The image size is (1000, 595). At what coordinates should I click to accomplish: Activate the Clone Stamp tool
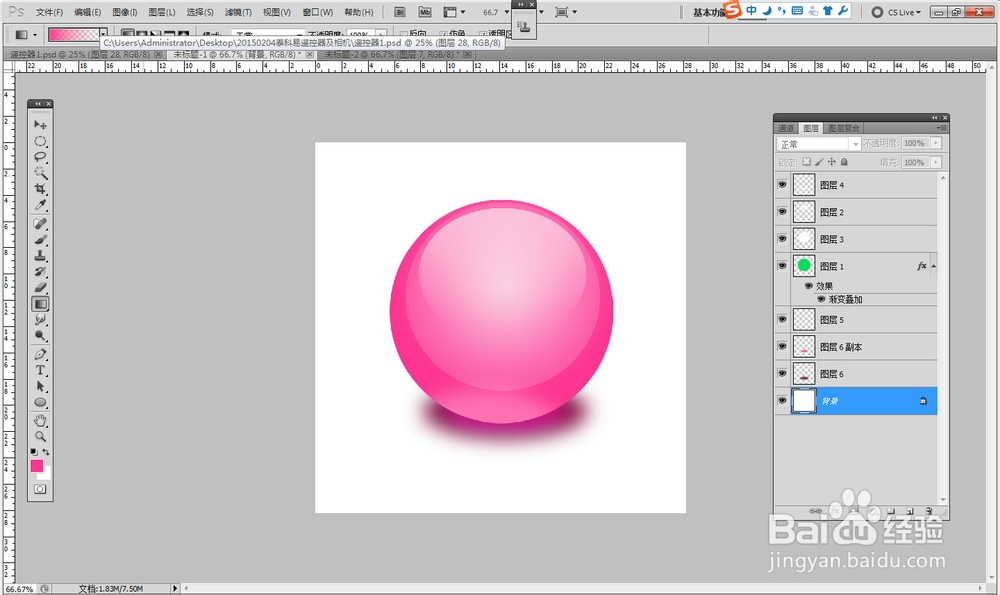[41, 255]
